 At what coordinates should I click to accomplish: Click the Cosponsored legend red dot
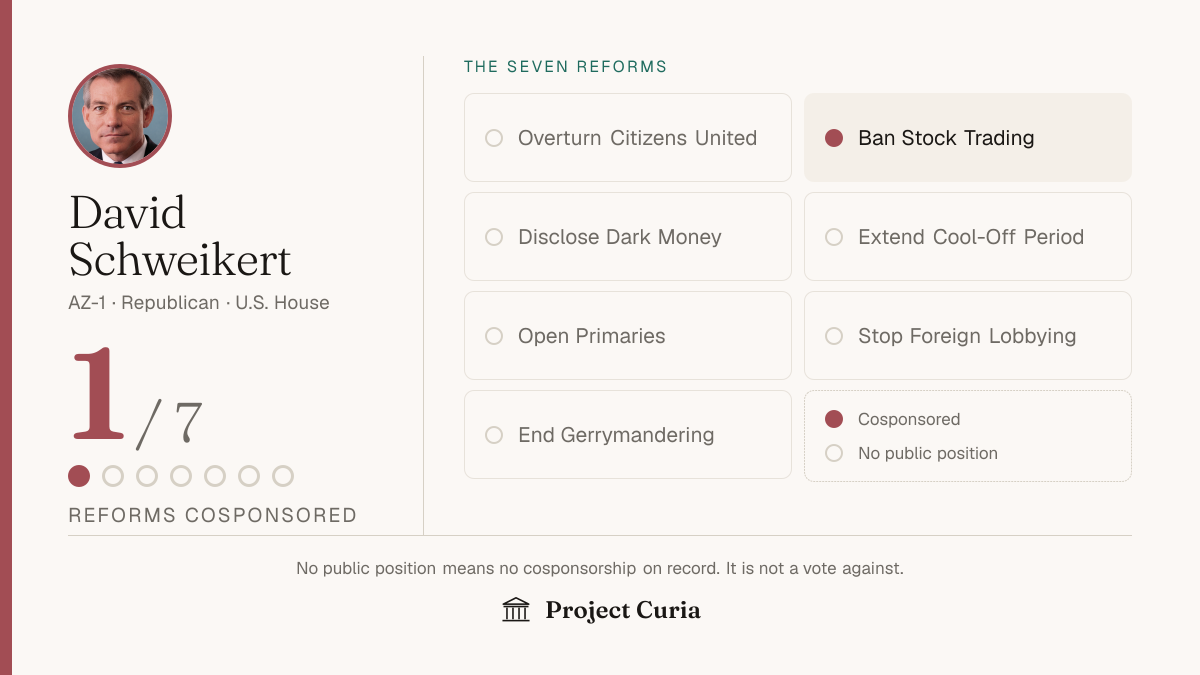click(834, 419)
